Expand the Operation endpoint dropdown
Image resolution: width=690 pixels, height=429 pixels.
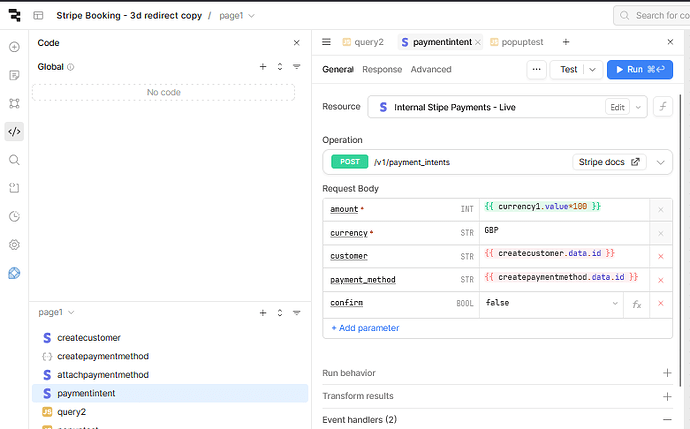[x=661, y=162]
